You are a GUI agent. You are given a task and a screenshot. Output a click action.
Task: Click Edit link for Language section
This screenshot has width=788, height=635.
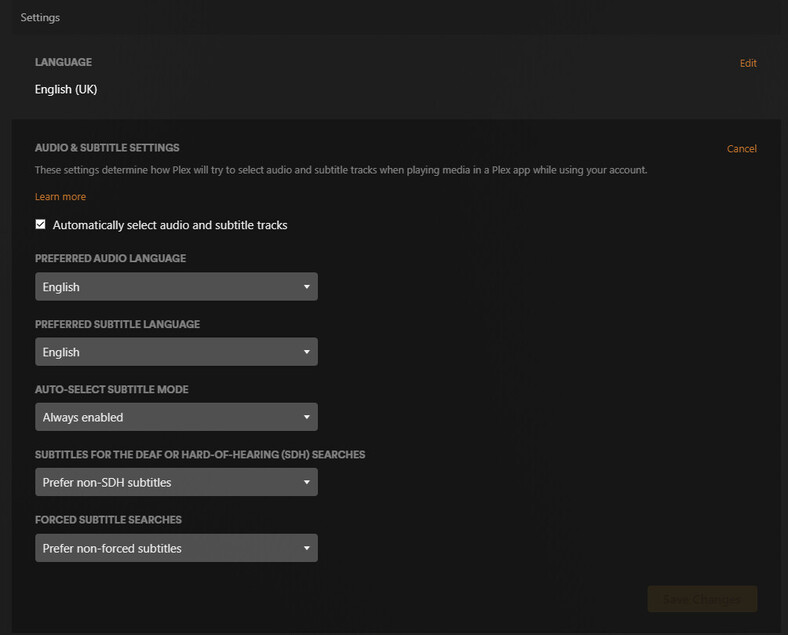tap(748, 63)
